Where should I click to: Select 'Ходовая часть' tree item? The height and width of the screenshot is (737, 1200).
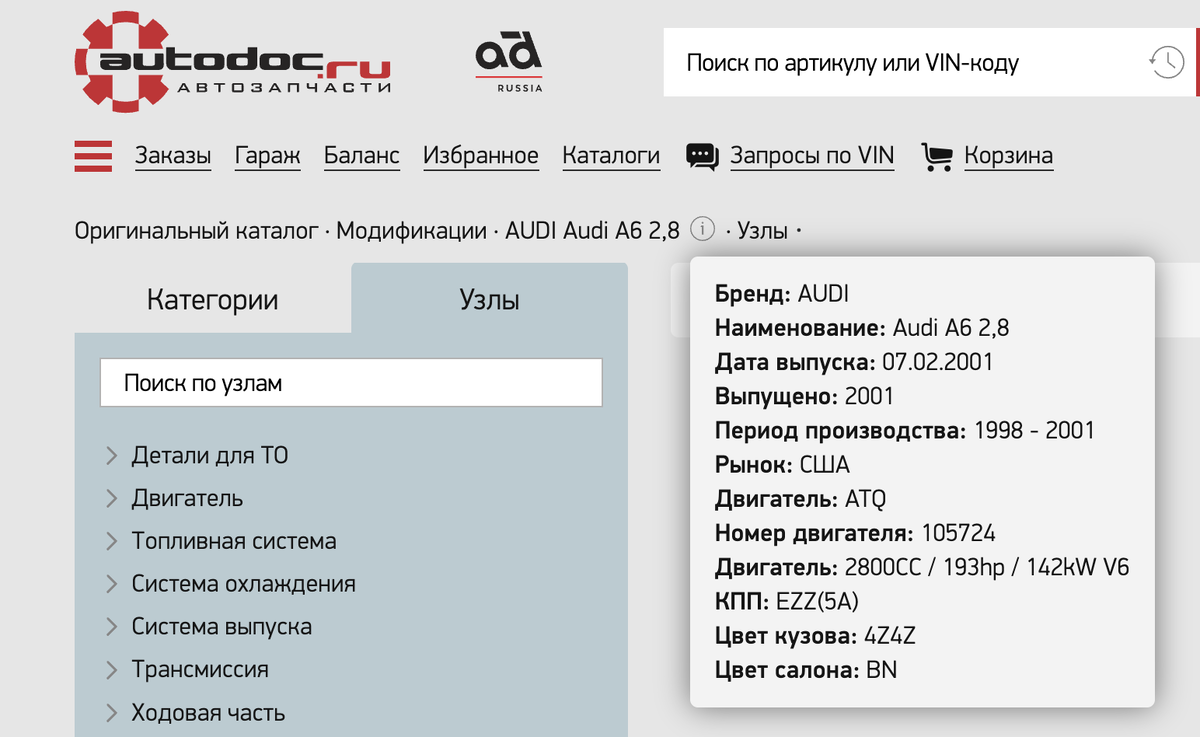click(208, 713)
